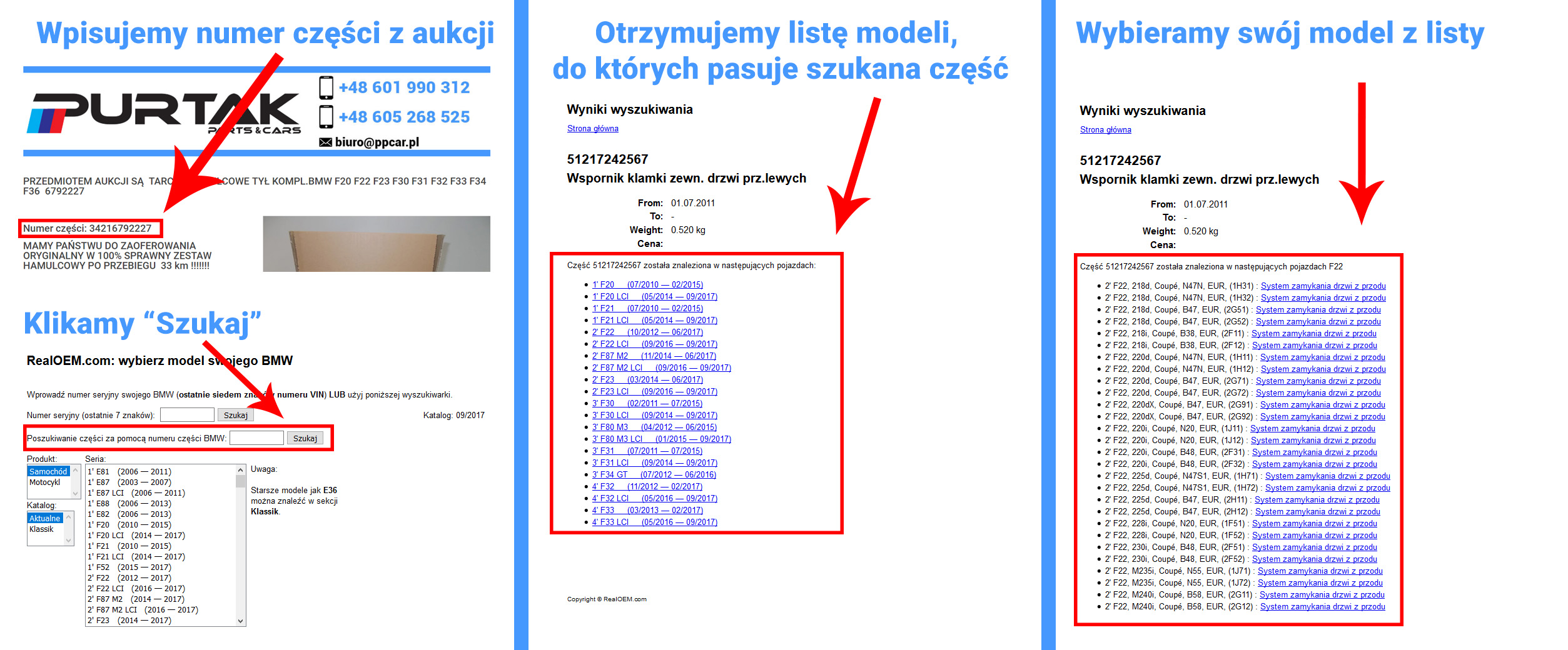Click the PURTAK Parts & Cars logo
Image resolution: width=1568 pixels, height=650 pixels.
[164, 113]
